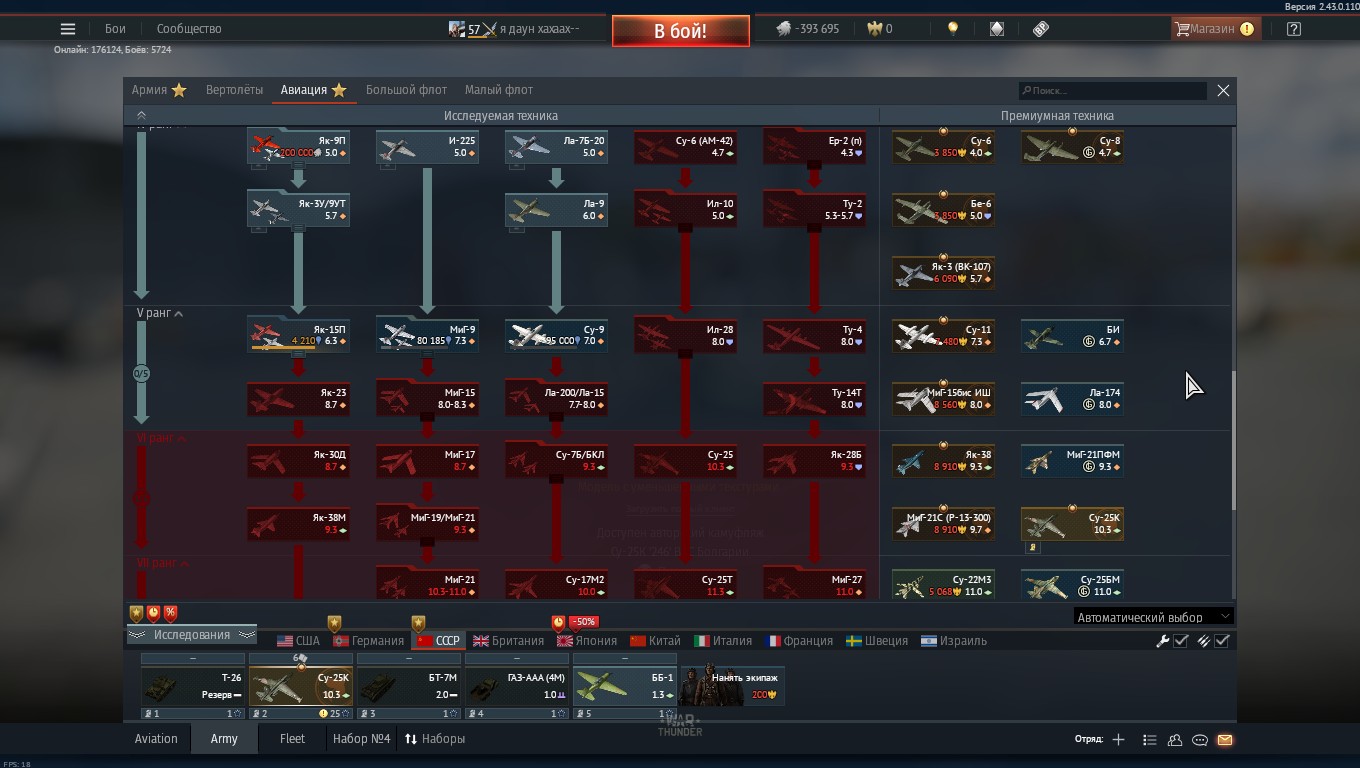The width and height of the screenshot is (1360, 768).
Task: Toggle checkbox next to the wrench icon
Action: pyautogui.click(x=1181, y=641)
